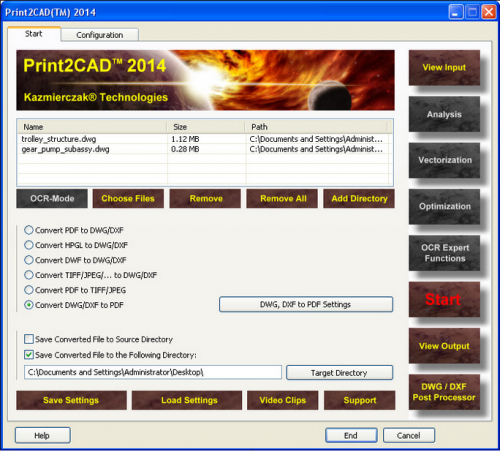The height and width of the screenshot is (452, 500).
Task: Close the Print2CAD window
Action: click(x=489, y=12)
